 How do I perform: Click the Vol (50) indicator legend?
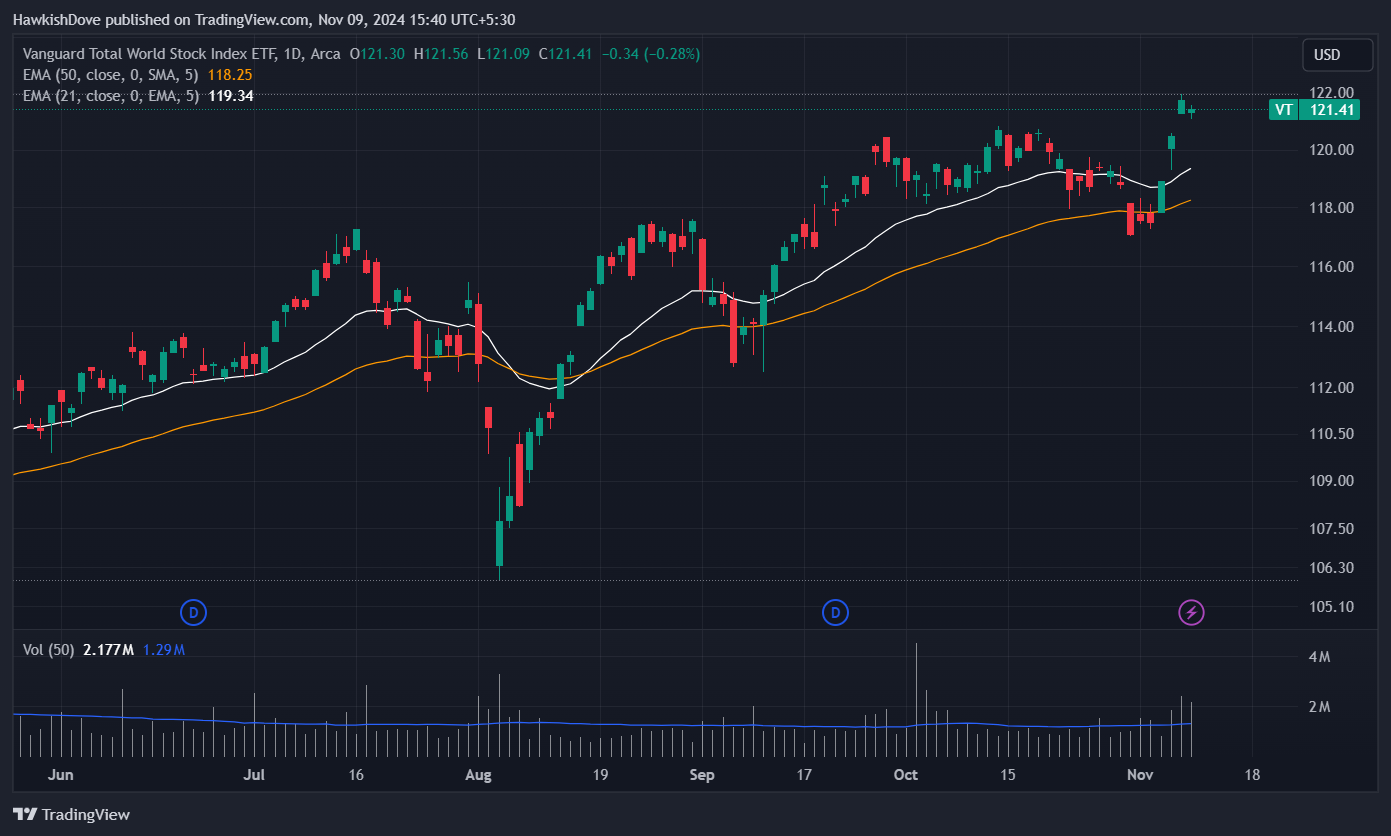click(x=49, y=650)
